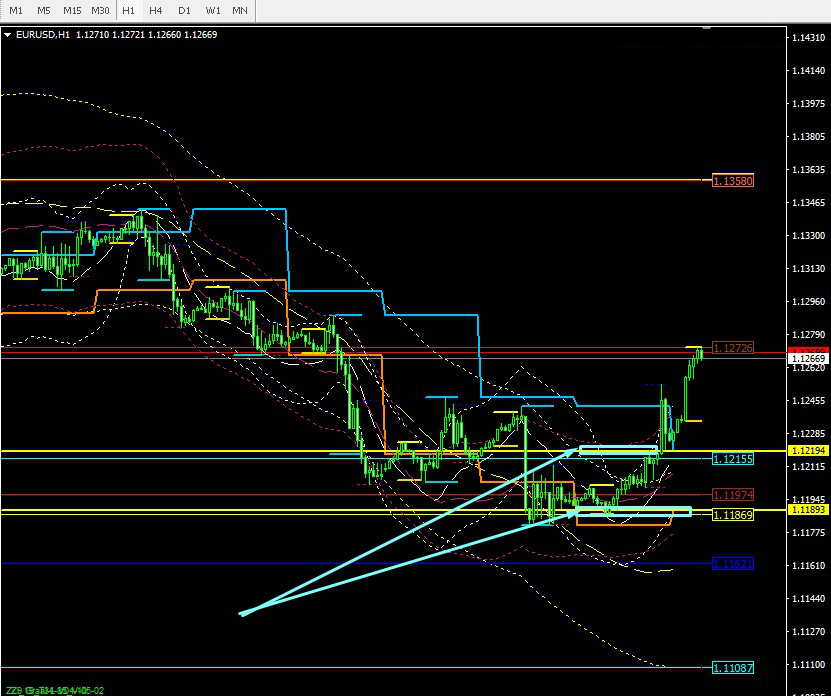Select the yellow 1.12194 price label
831x696 pixels.
808,451
